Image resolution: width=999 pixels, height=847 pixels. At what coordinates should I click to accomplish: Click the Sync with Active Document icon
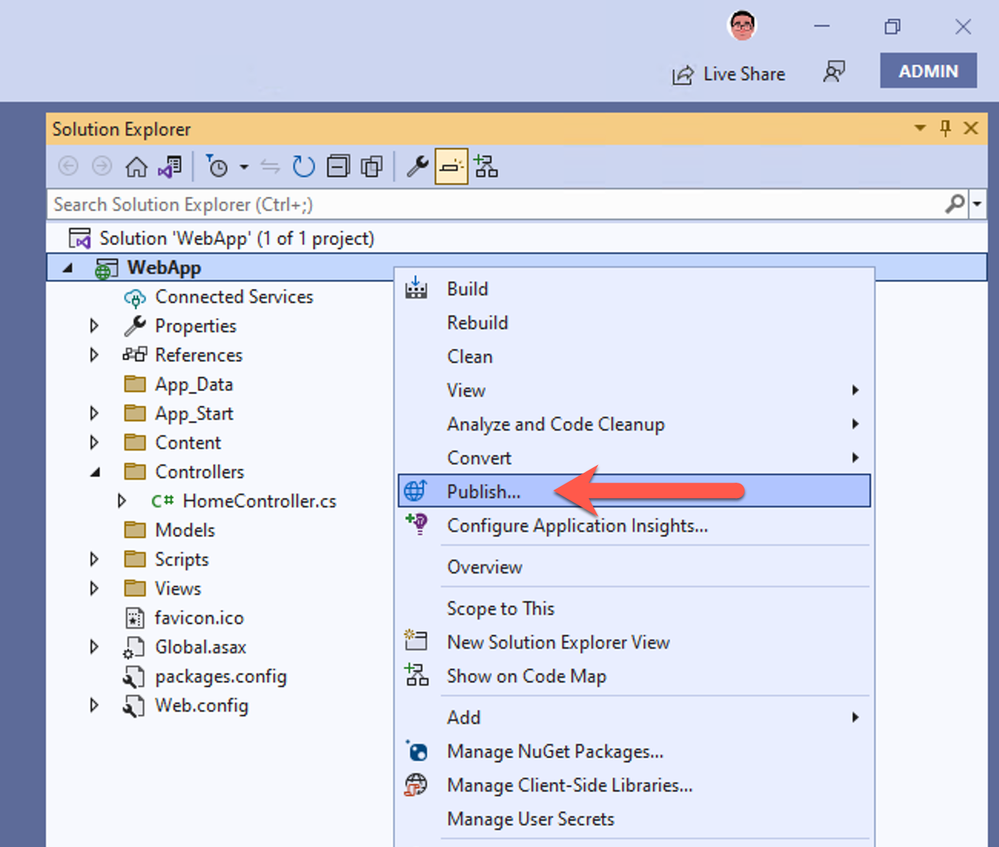[270, 167]
